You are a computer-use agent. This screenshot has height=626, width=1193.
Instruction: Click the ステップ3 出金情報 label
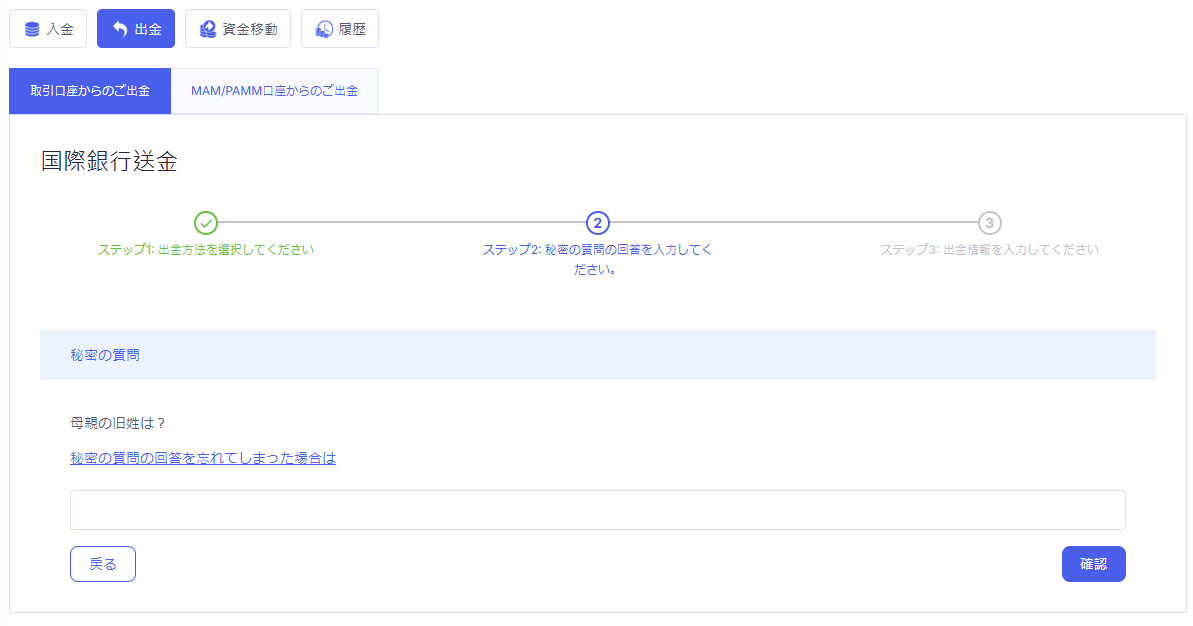coord(989,250)
